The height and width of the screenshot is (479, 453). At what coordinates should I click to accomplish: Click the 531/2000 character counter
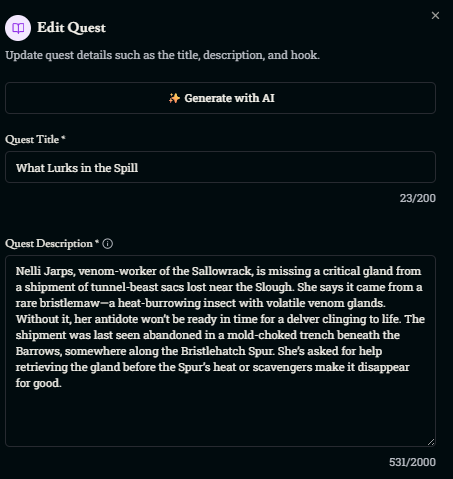(412, 462)
